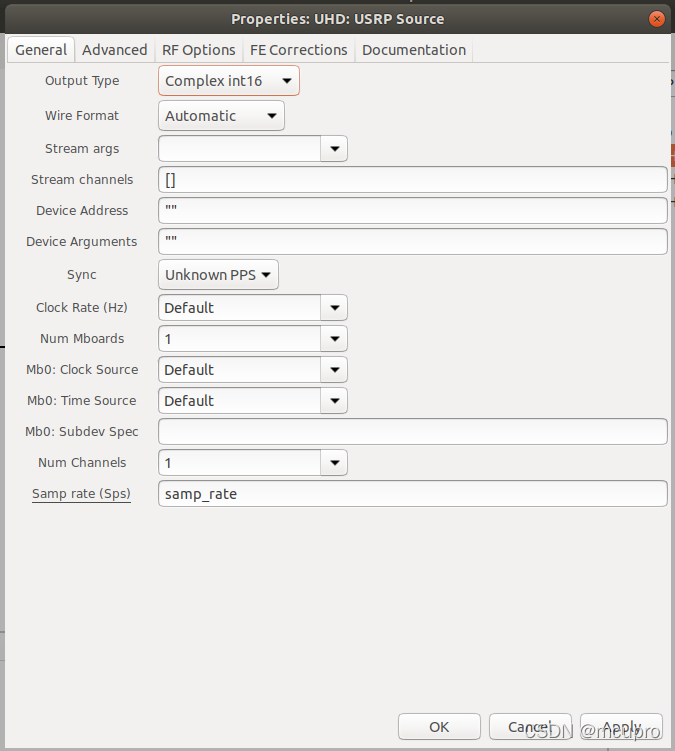
Task: Click the Device Address label
Action: click(82, 210)
